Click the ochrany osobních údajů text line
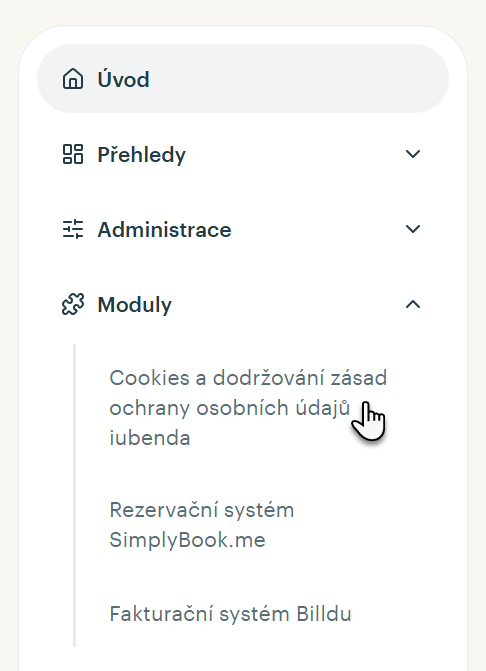The height and width of the screenshot is (671, 486). [230, 408]
